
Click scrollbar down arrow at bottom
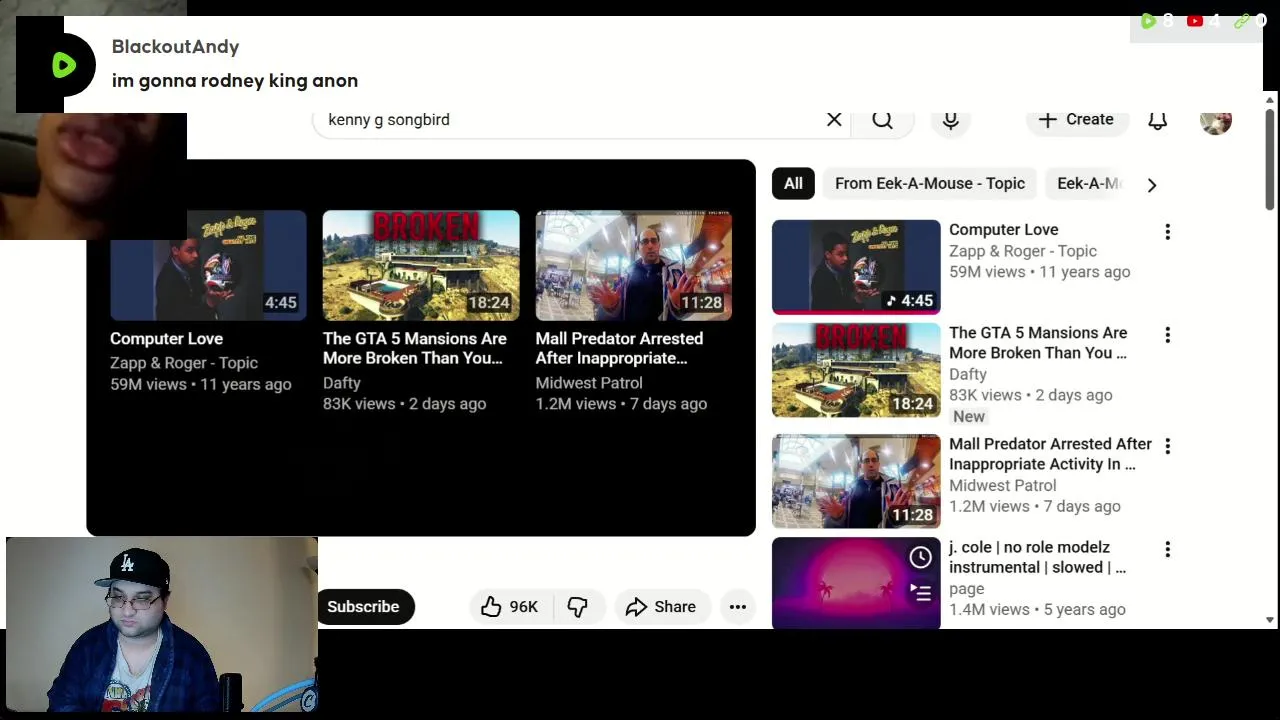point(1270,620)
